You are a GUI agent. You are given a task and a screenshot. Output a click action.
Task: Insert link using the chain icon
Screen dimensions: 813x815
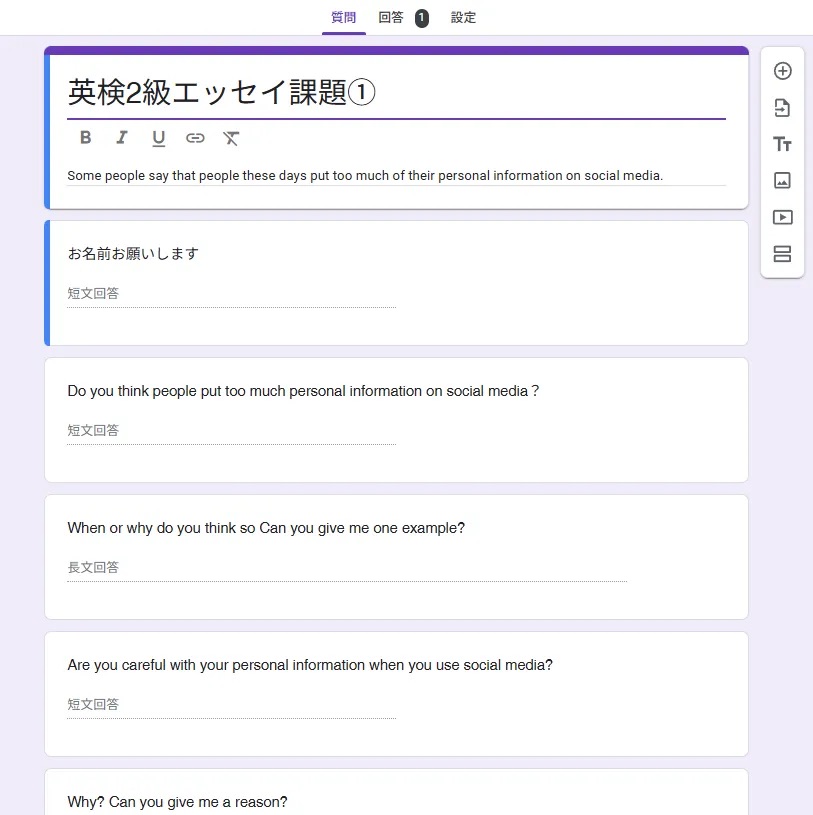tap(195, 138)
